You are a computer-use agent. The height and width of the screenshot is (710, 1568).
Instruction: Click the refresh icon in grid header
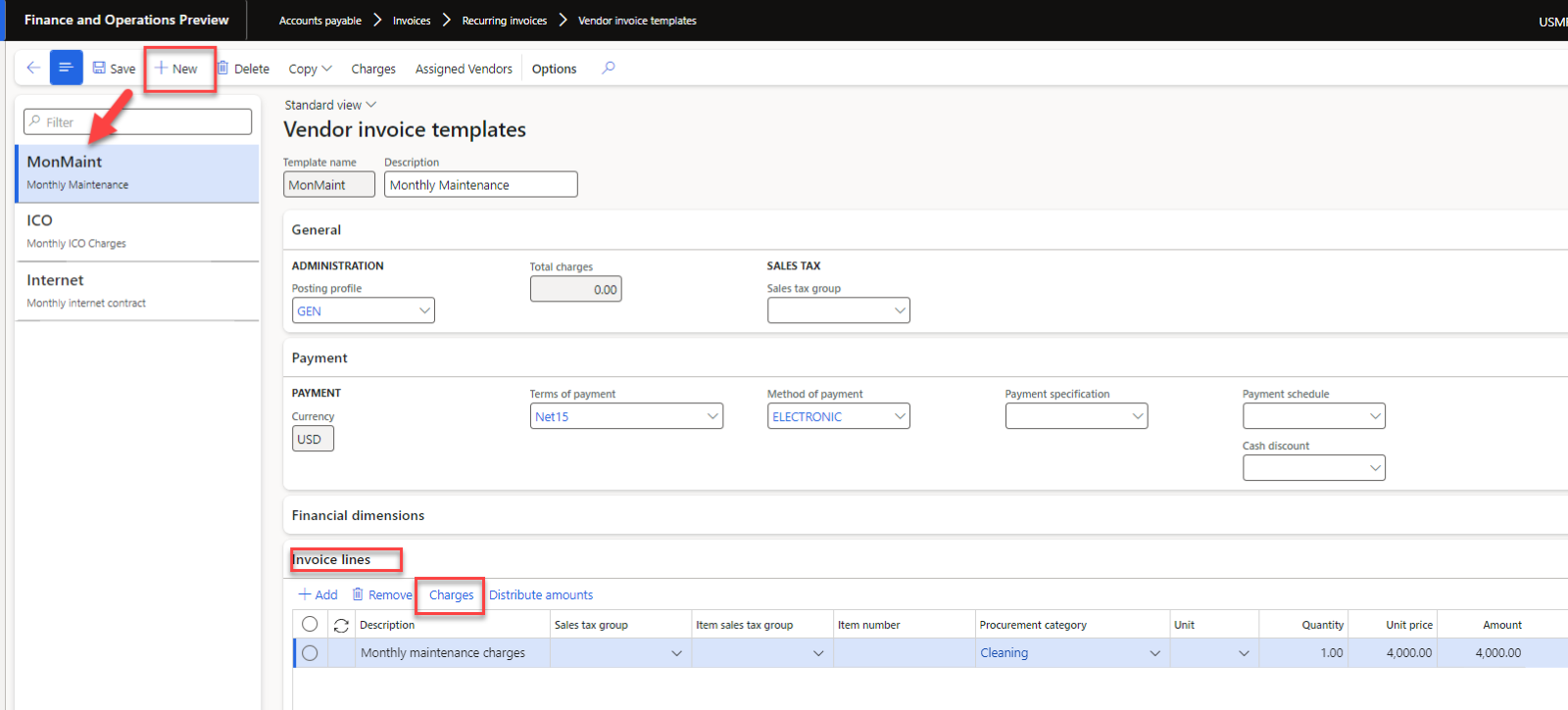[341, 625]
